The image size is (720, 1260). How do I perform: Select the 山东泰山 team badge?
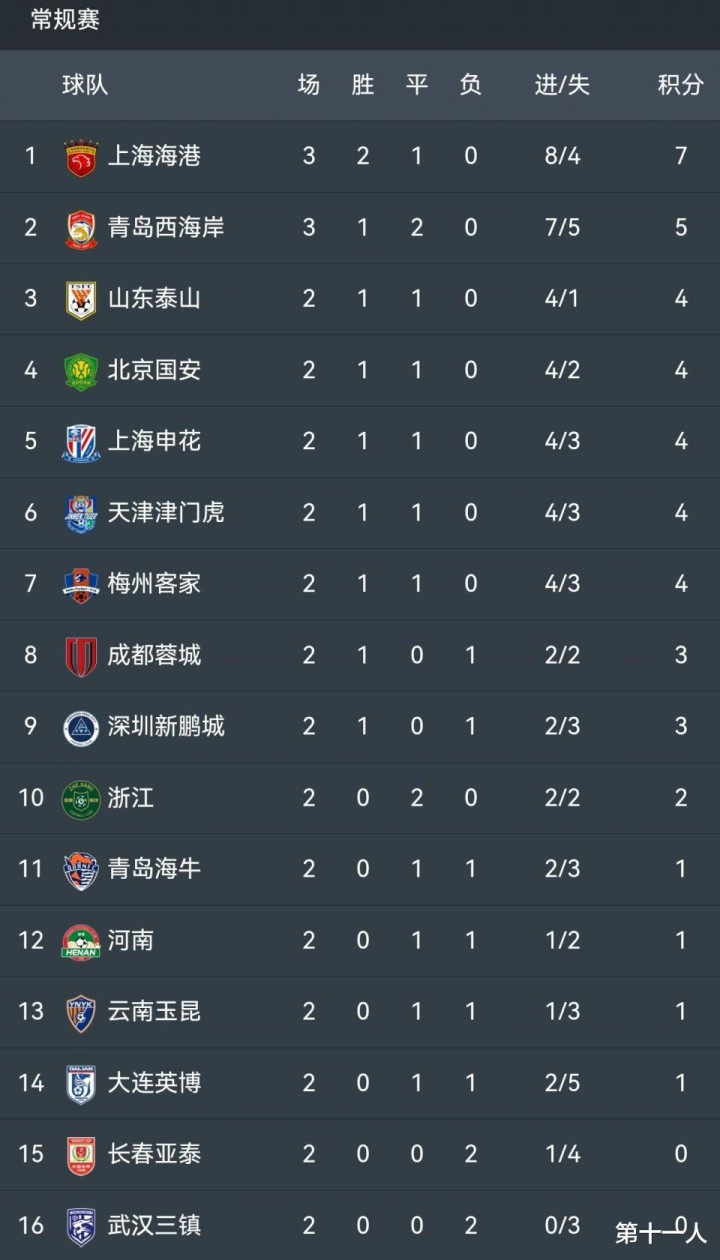pos(81,300)
